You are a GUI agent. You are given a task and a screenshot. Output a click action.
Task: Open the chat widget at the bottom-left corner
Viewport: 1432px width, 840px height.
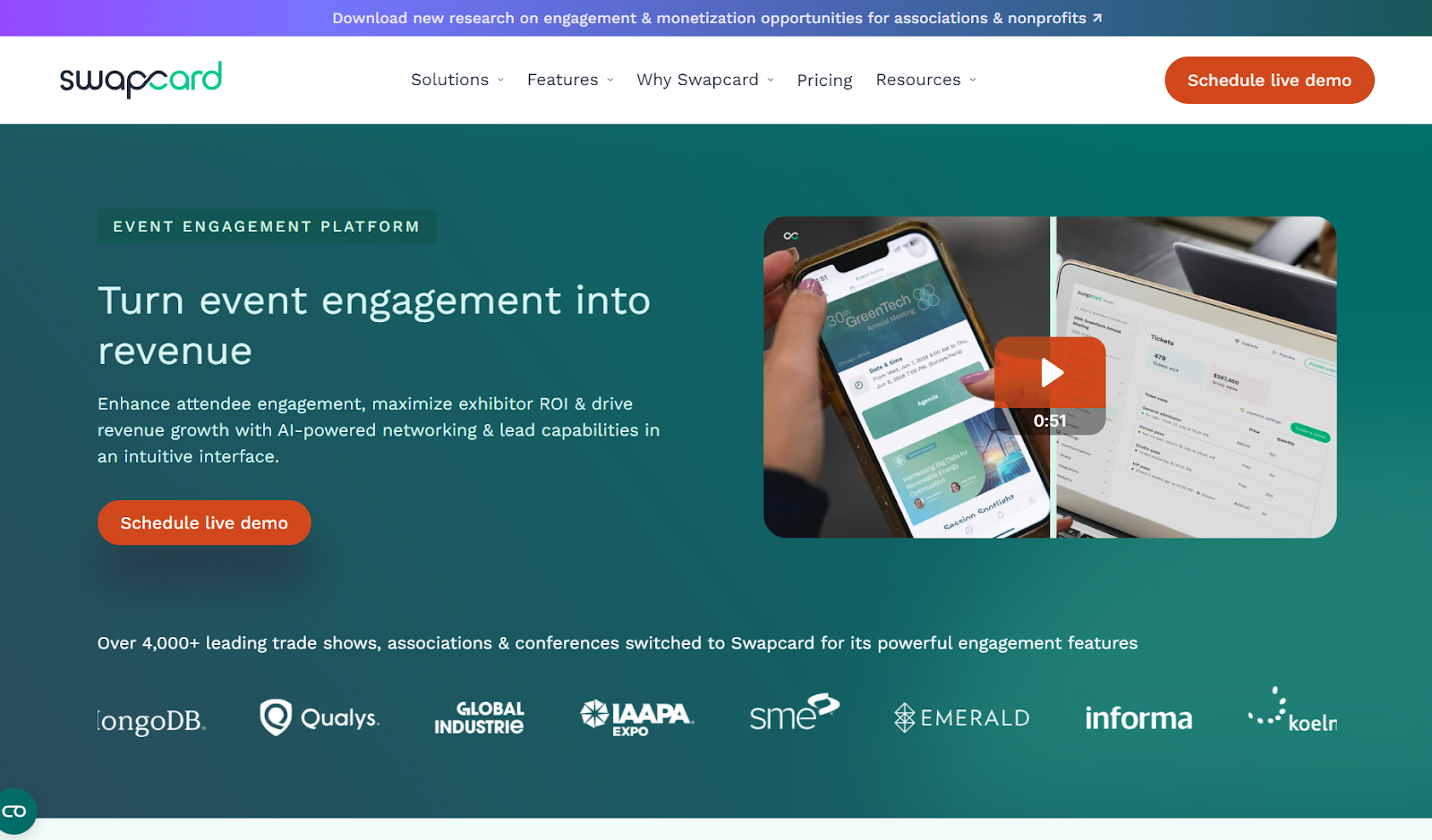click(15, 810)
